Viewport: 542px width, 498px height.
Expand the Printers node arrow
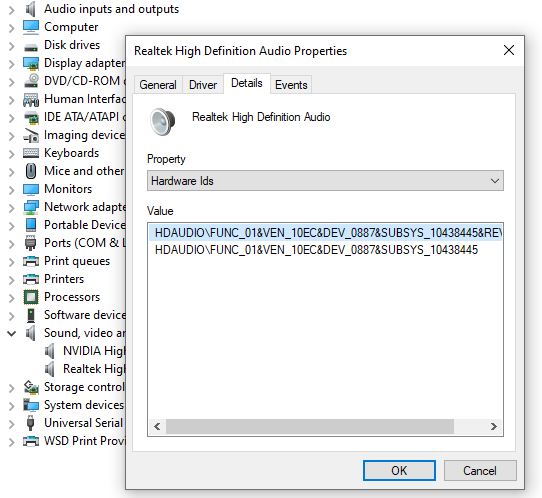click(x=12, y=280)
